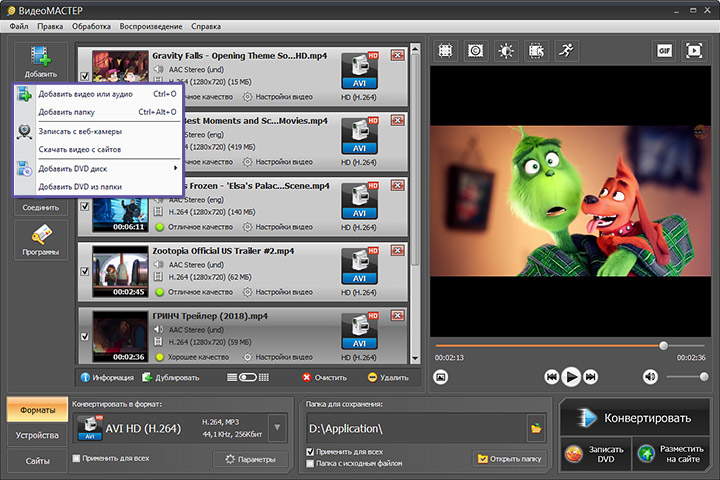Image resolution: width=720 pixels, height=480 pixels.
Task: Enable Применить для всех under format box
Action: pos(77,458)
